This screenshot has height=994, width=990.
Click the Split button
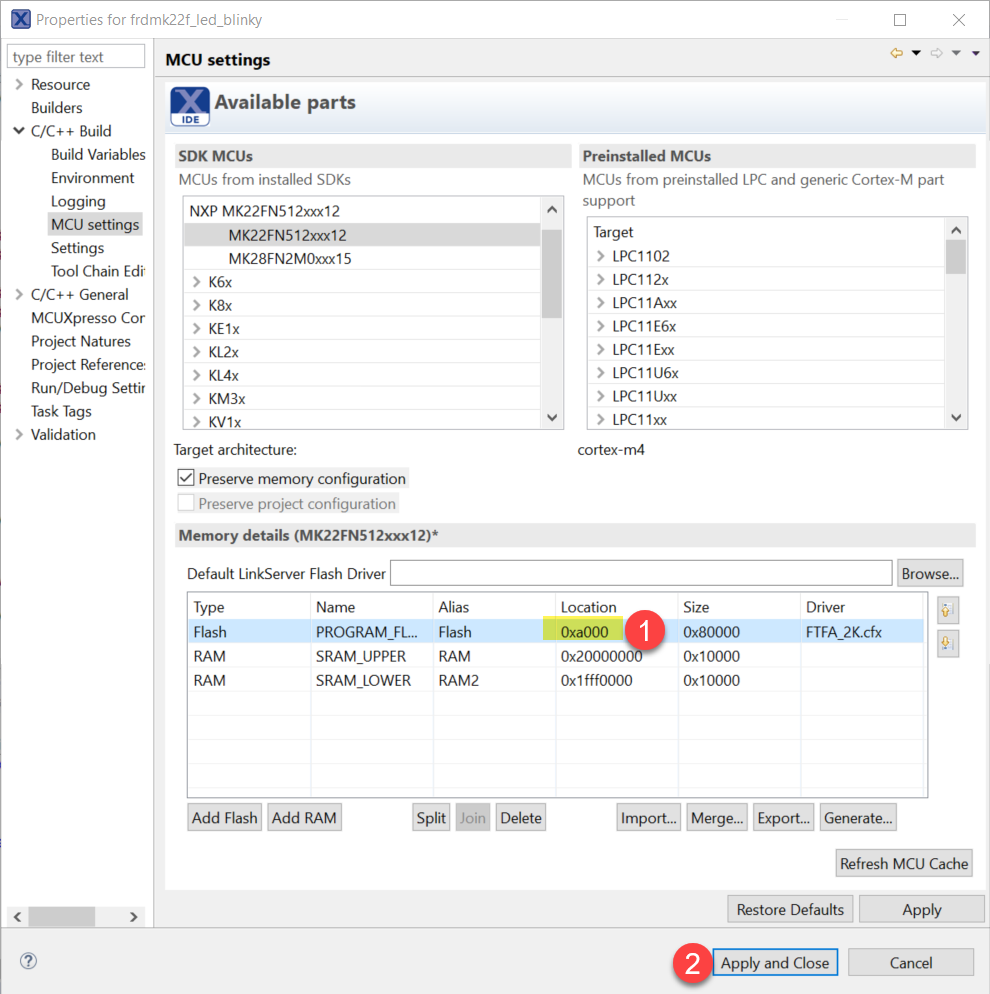tap(431, 818)
